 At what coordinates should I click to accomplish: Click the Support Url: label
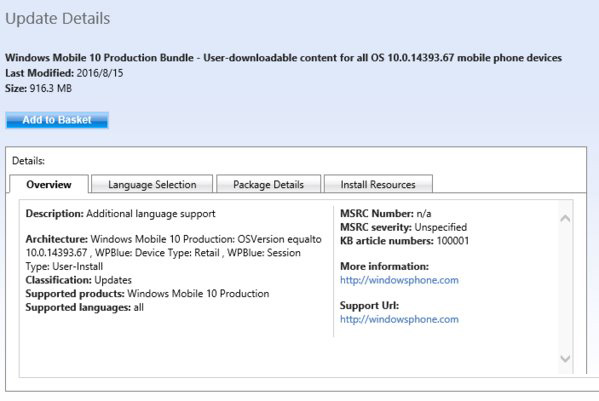click(369, 306)
